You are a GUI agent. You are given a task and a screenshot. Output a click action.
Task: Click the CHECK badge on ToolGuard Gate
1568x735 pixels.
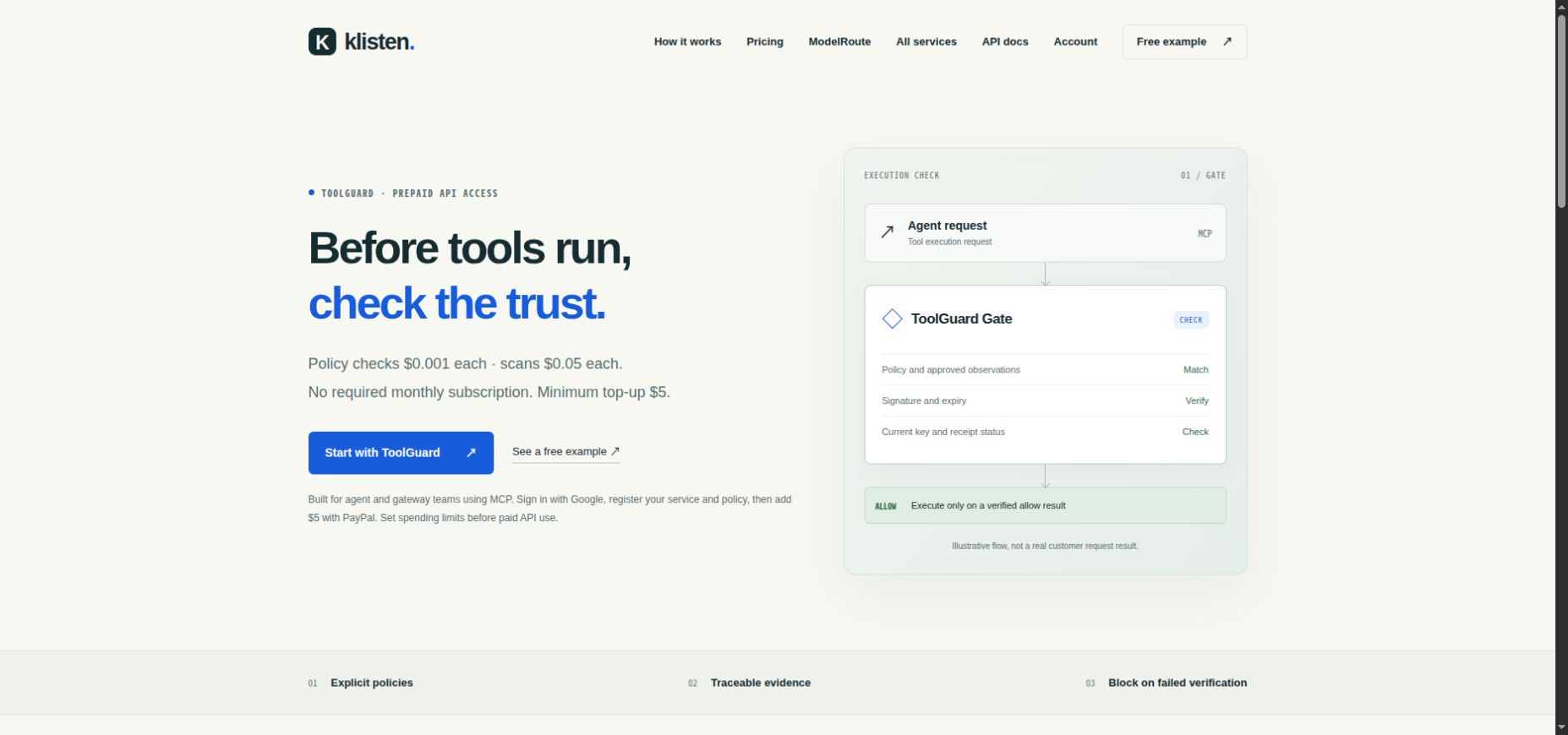coord(1191,319)
